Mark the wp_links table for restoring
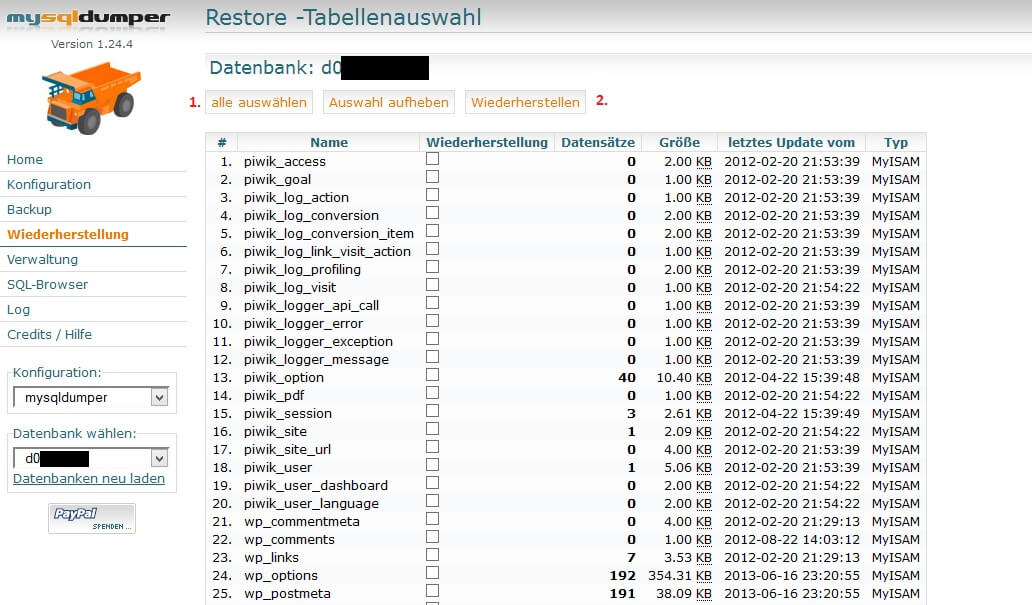 tap(432, 555)
